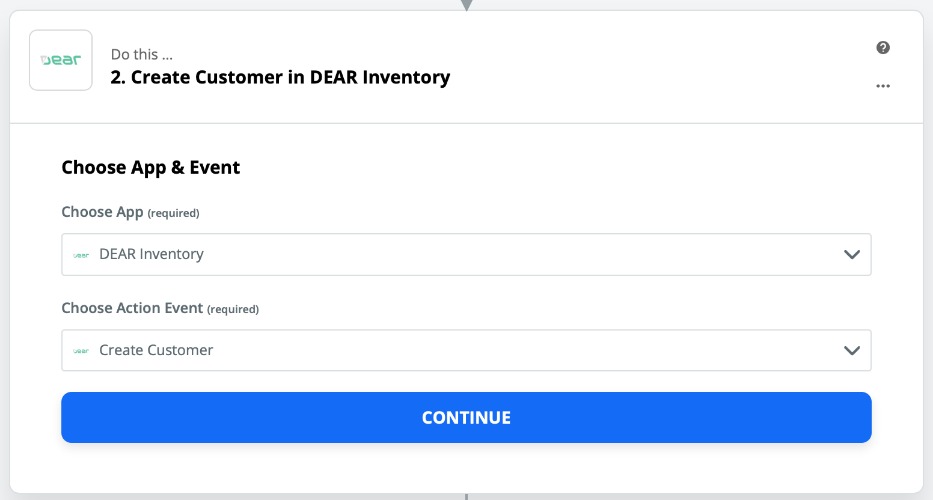Open the three-dot step options menu
The width and height of the screenshot is (933, 500).
(883, 86)
